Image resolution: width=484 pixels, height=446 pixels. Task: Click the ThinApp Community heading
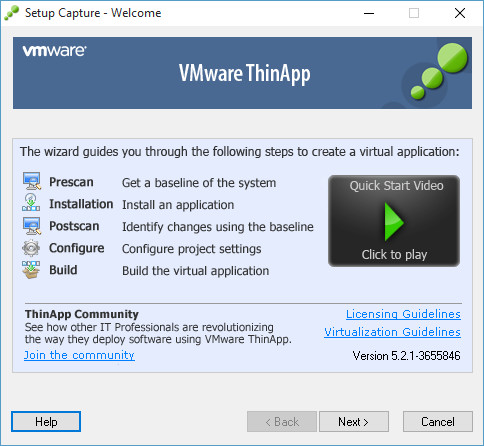82,314
